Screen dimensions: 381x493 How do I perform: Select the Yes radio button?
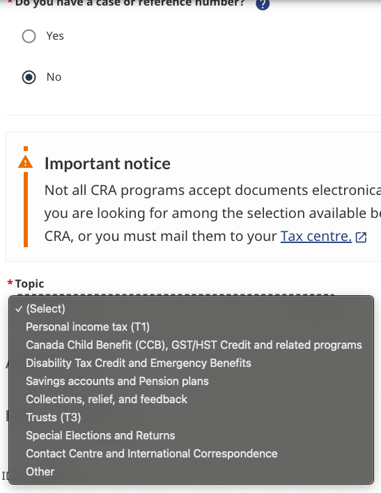pos(29,36)
